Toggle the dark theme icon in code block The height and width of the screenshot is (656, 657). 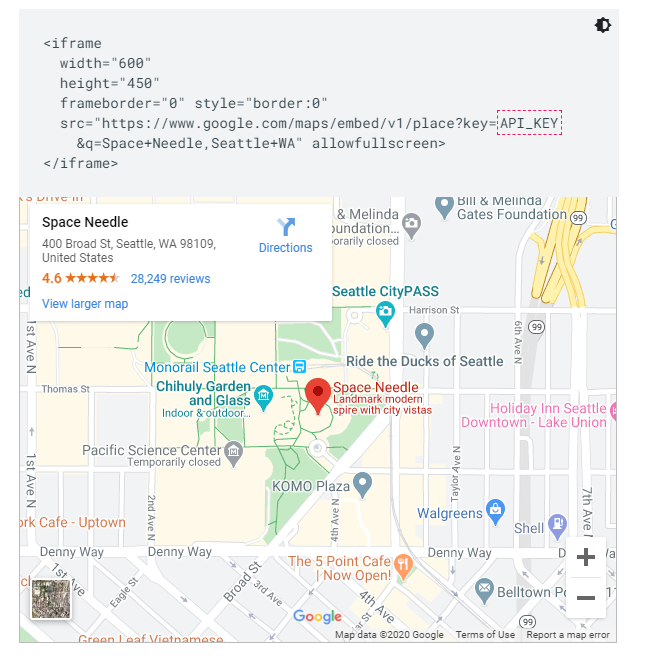[603, 25]
